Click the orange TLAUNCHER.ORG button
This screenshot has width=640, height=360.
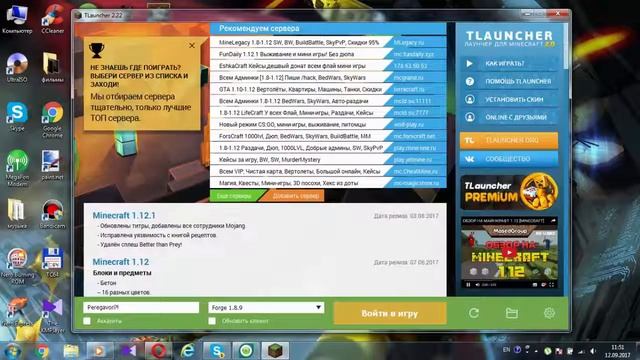[x=509, y=140]
